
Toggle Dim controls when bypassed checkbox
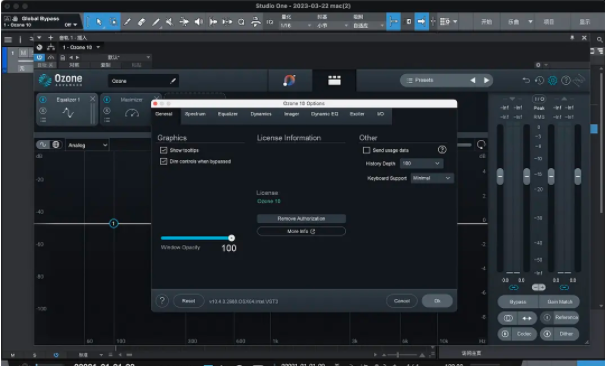point(164,161)
